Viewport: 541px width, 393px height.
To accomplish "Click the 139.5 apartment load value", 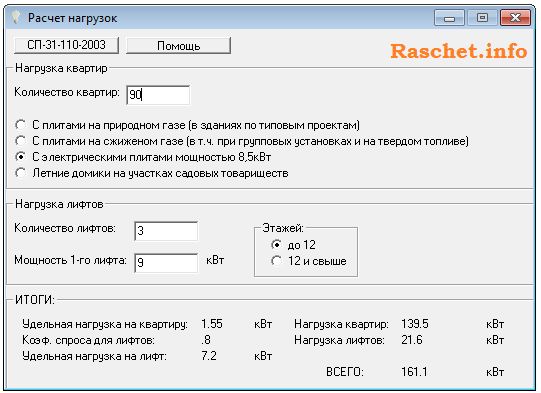I will point(414,324).
